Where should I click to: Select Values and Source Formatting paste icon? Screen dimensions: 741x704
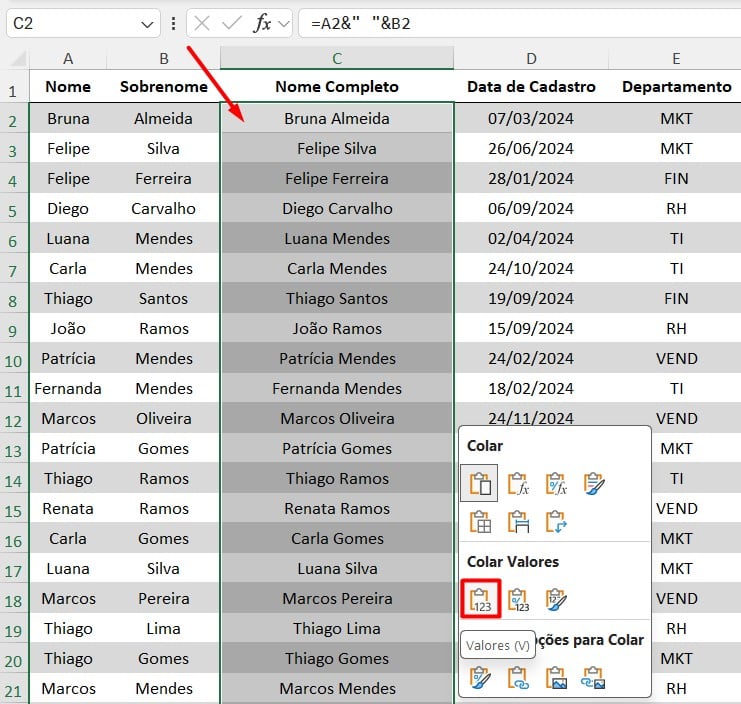coord(556,599)
